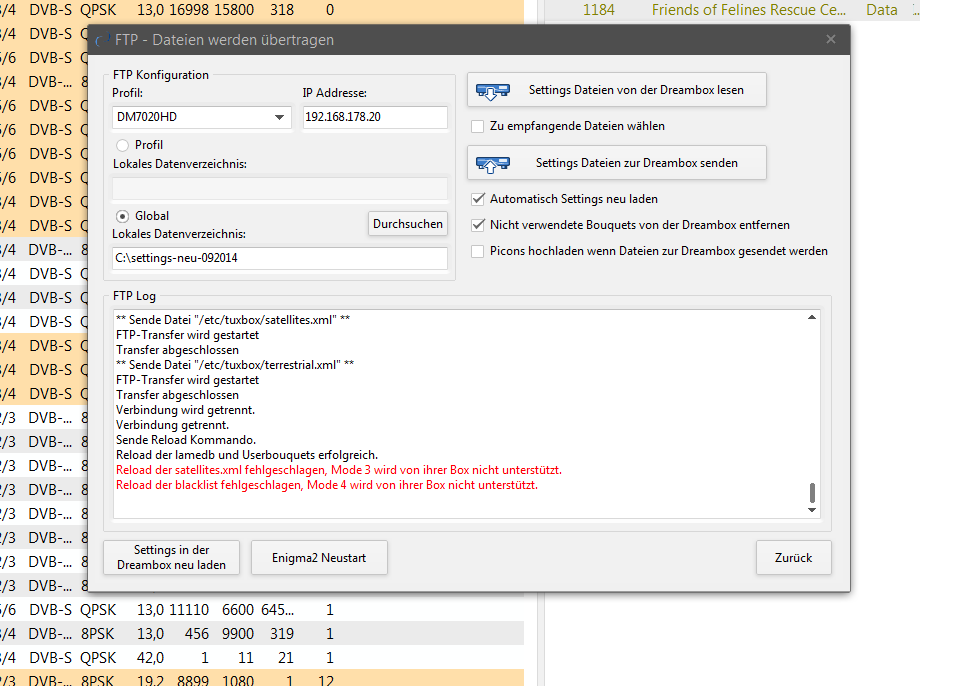The image size is (955, 686).
Task: Click the Global local directory path field
Action: pos(279,259)
